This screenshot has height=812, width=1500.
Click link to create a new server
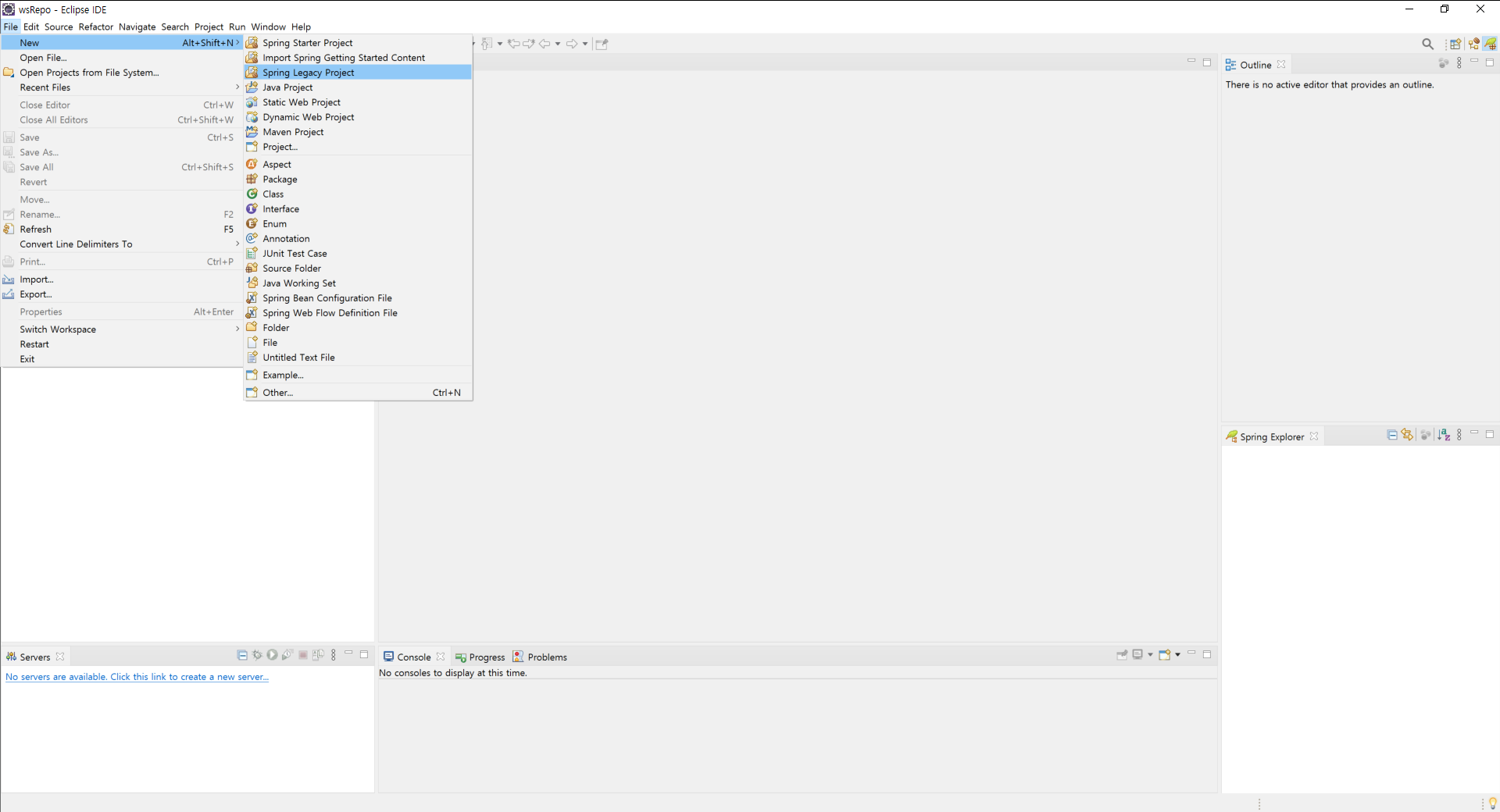(137, 677)
